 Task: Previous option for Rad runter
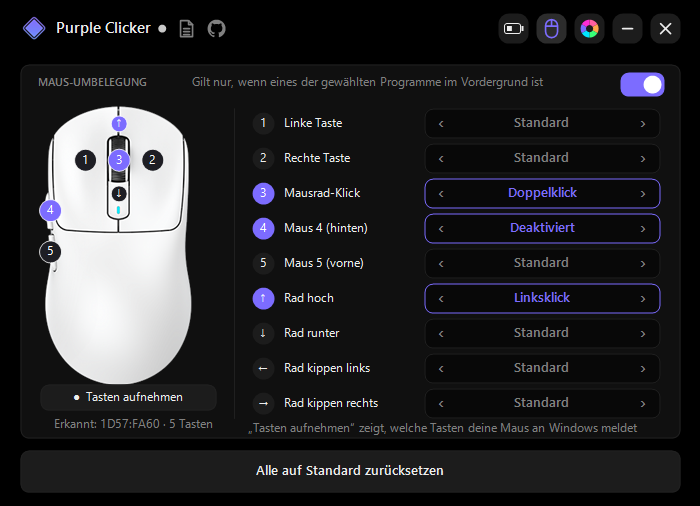tap(441, 334)
